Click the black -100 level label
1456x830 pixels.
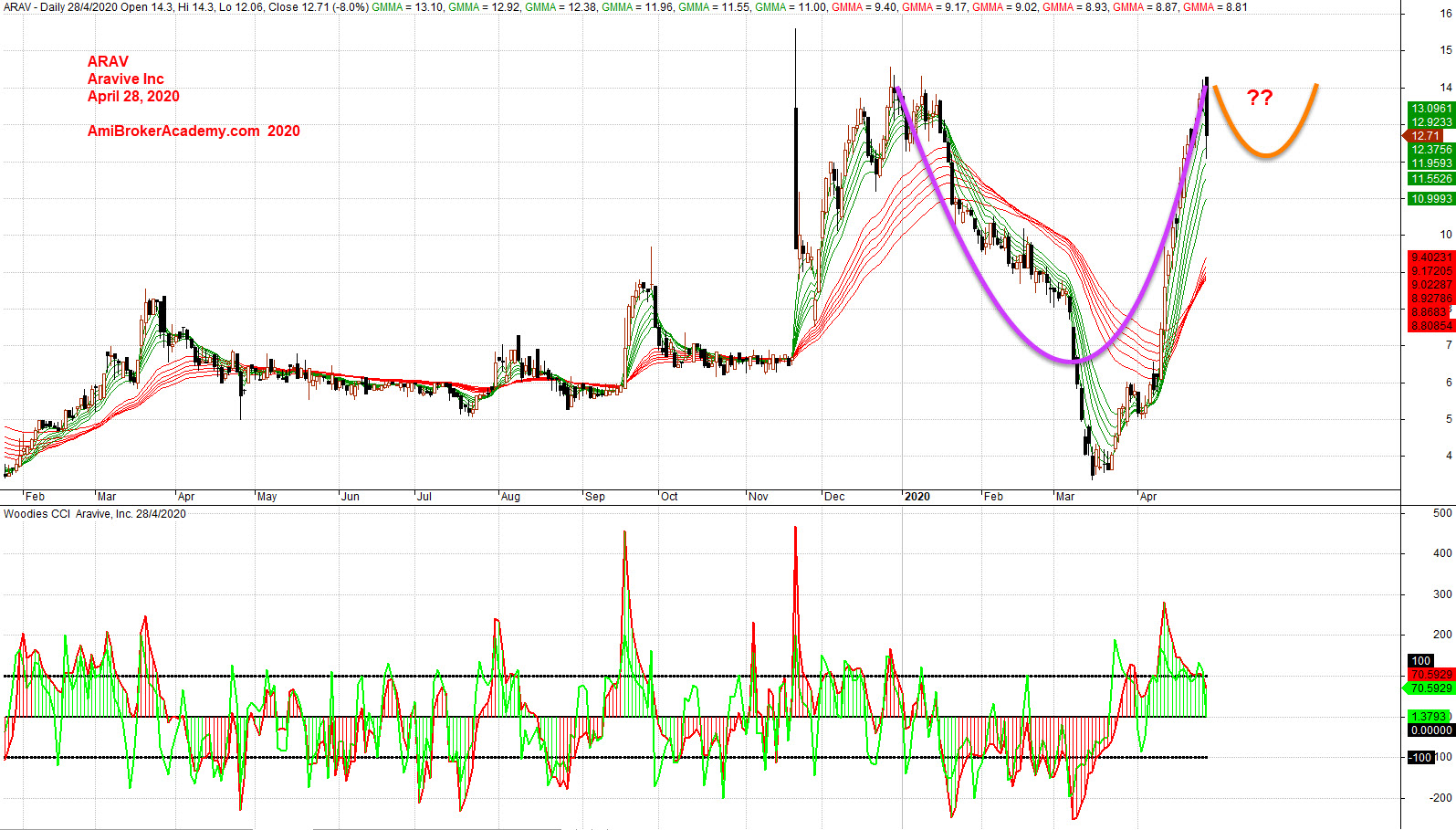click(x=1421, y=758)
